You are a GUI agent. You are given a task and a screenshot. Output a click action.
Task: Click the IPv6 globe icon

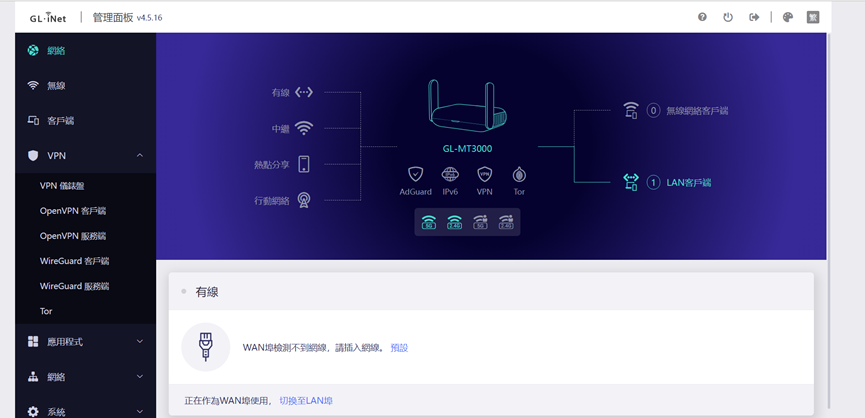click(450, 175)
